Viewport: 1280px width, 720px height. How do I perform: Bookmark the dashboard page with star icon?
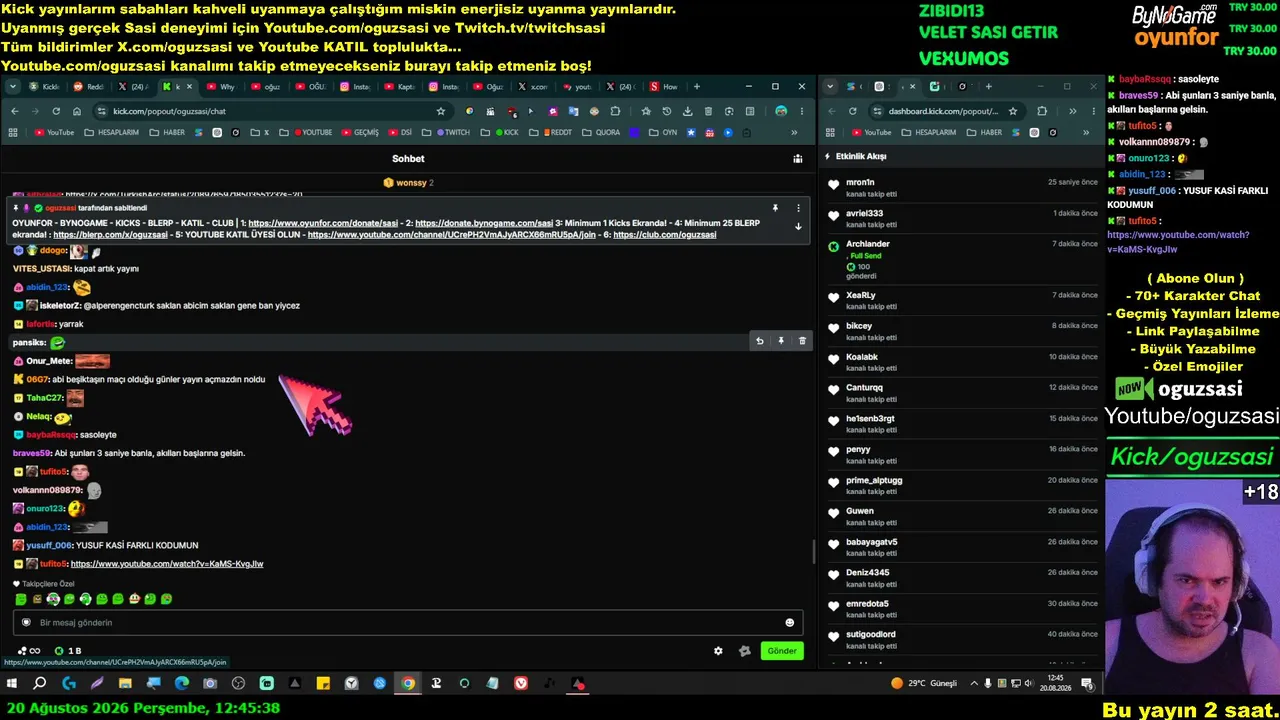(1013, 111)
